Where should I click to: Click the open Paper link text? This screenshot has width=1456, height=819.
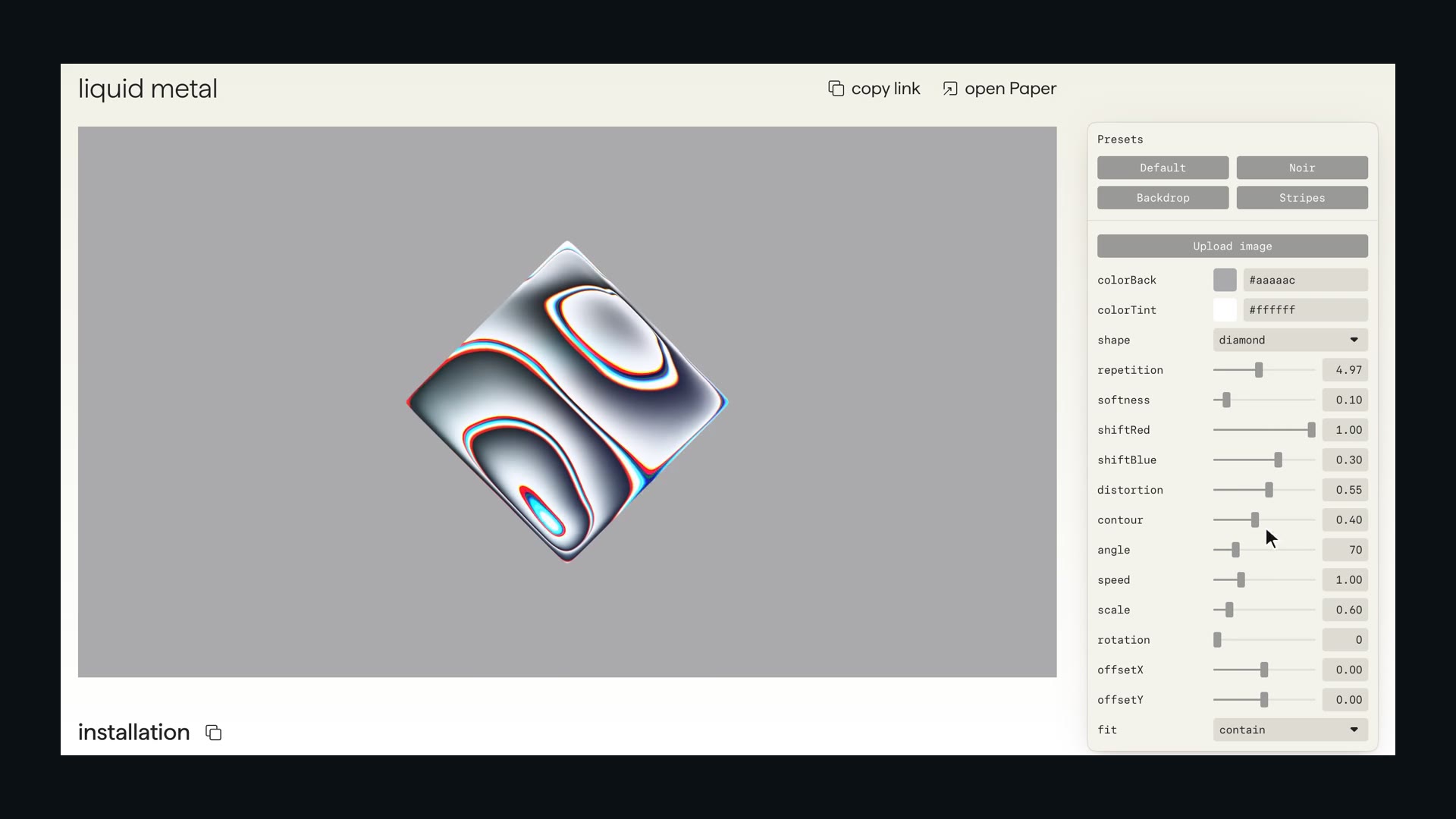(1010, 89)
